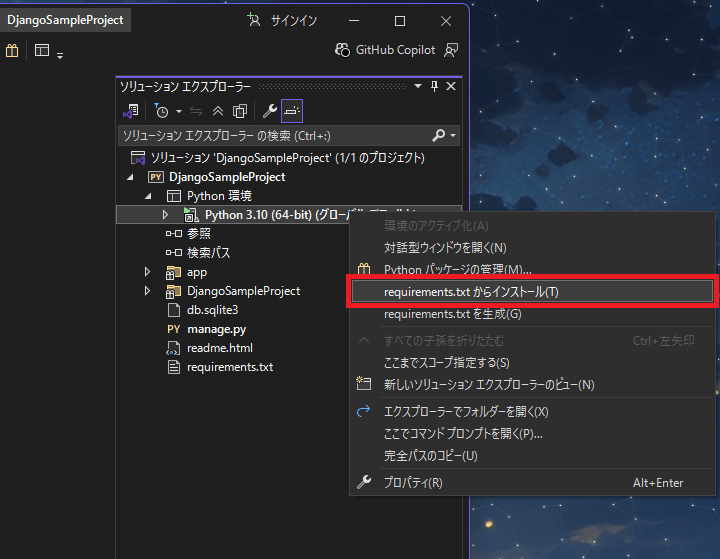Screen dimensions: 720x559
Task: Click the Solution/Folder view switch icon
Action: pyautogui.click(x=131, y=111)
